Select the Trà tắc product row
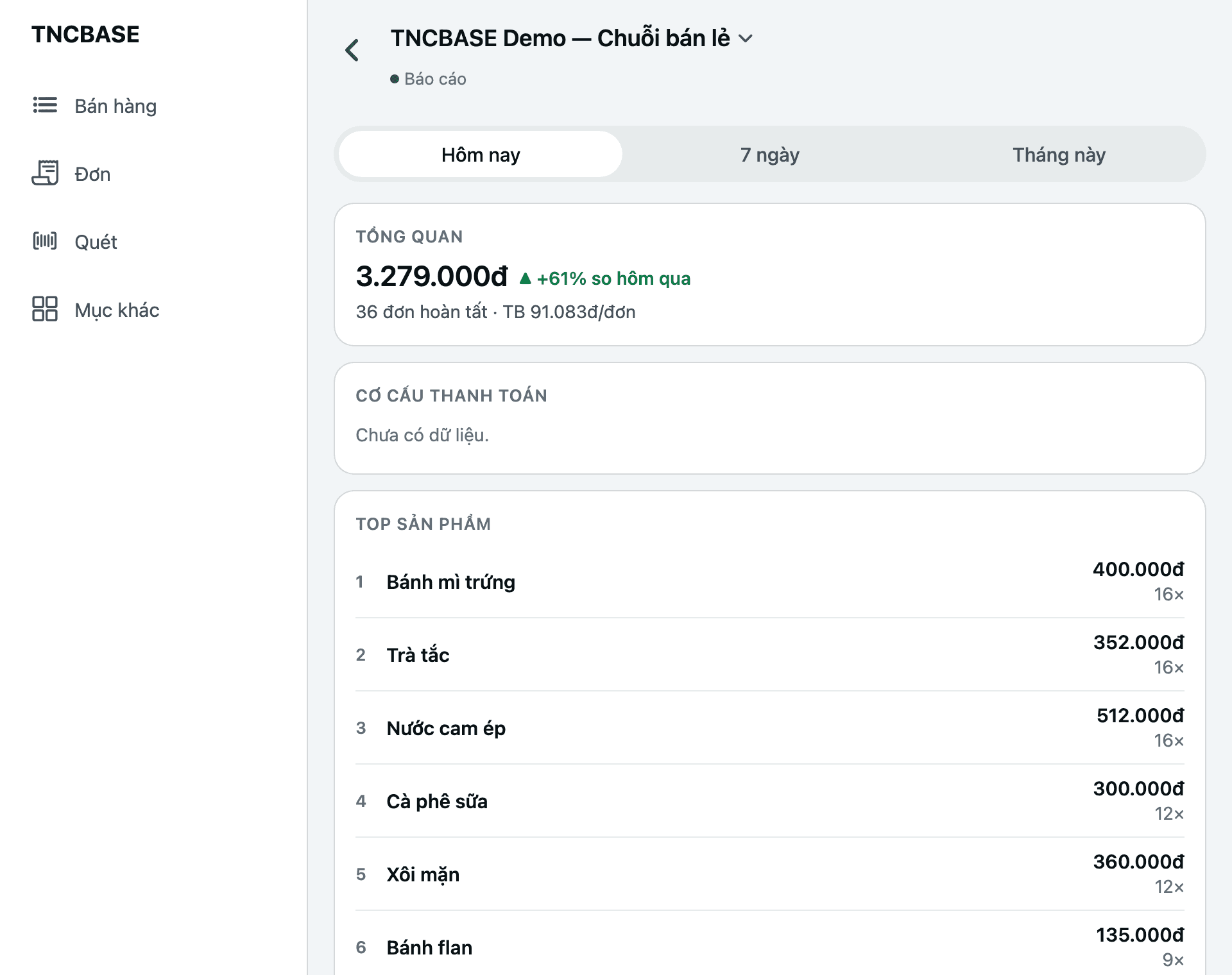Image resolution: width=1232 pixels, height=975 pixels. click(x=769, y=655)
